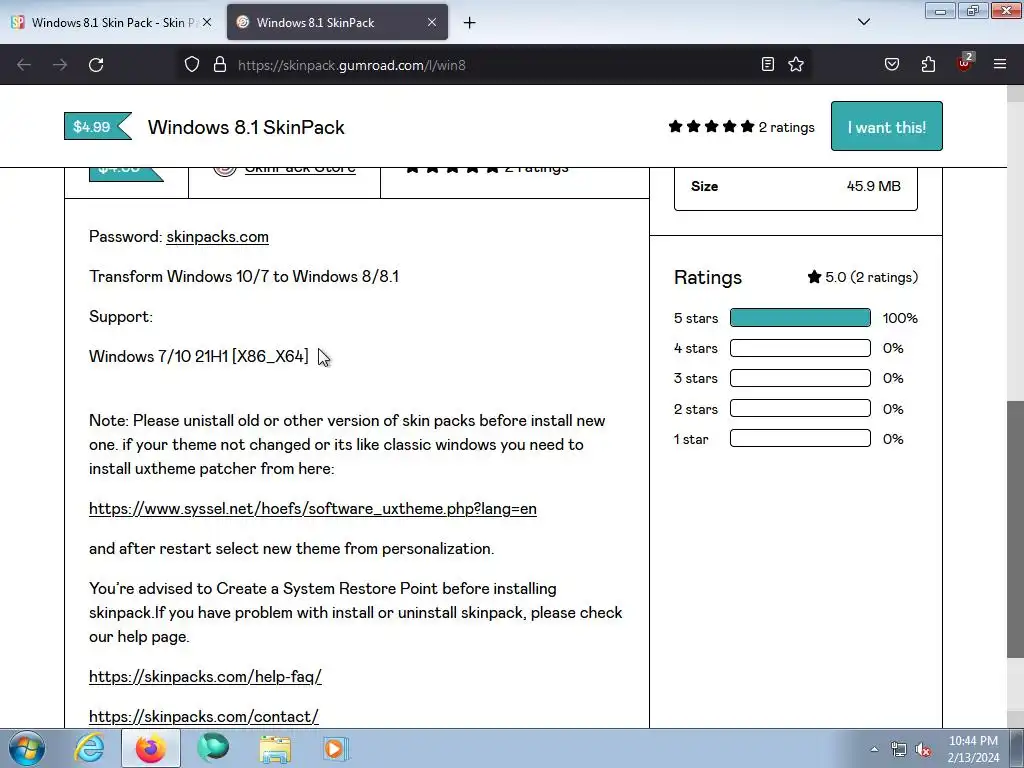
Task: Open the skinpacks.com contact link
Action: 204,716
